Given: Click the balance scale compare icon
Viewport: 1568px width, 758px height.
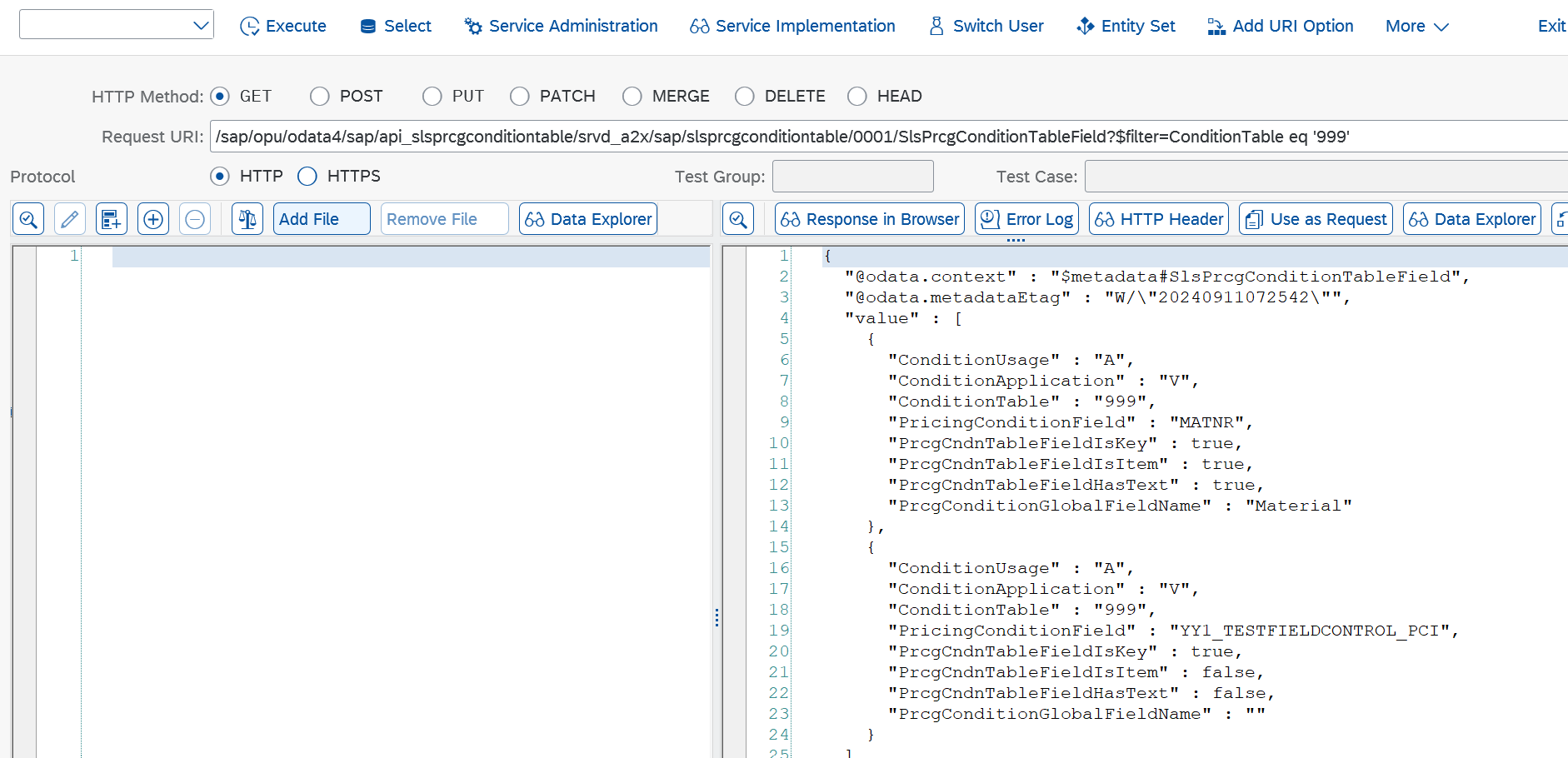Looking at the screenshot, I should pyautogui.click(x=247, y=219).
